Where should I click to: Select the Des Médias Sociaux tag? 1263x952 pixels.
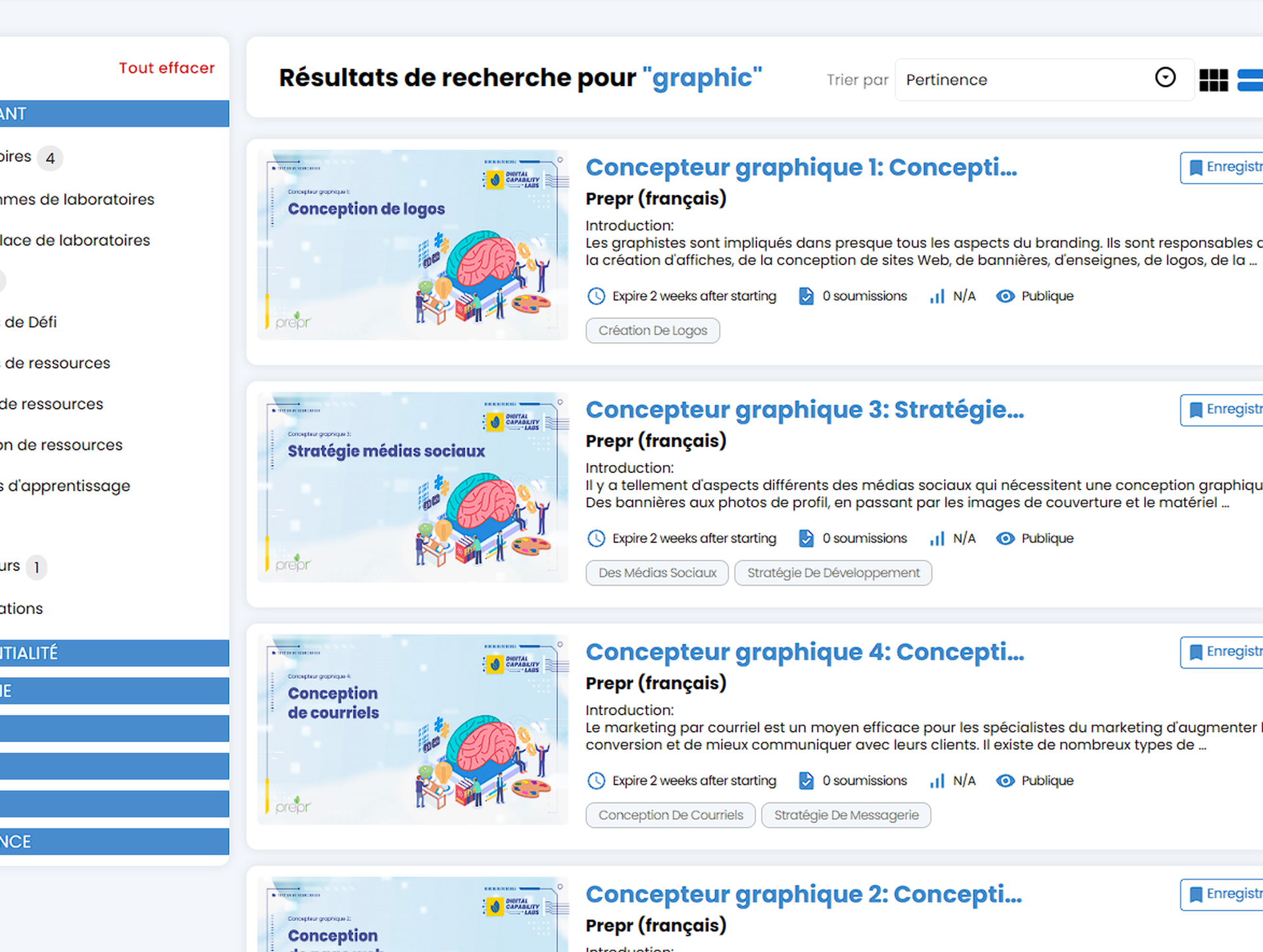pos(657,572)
